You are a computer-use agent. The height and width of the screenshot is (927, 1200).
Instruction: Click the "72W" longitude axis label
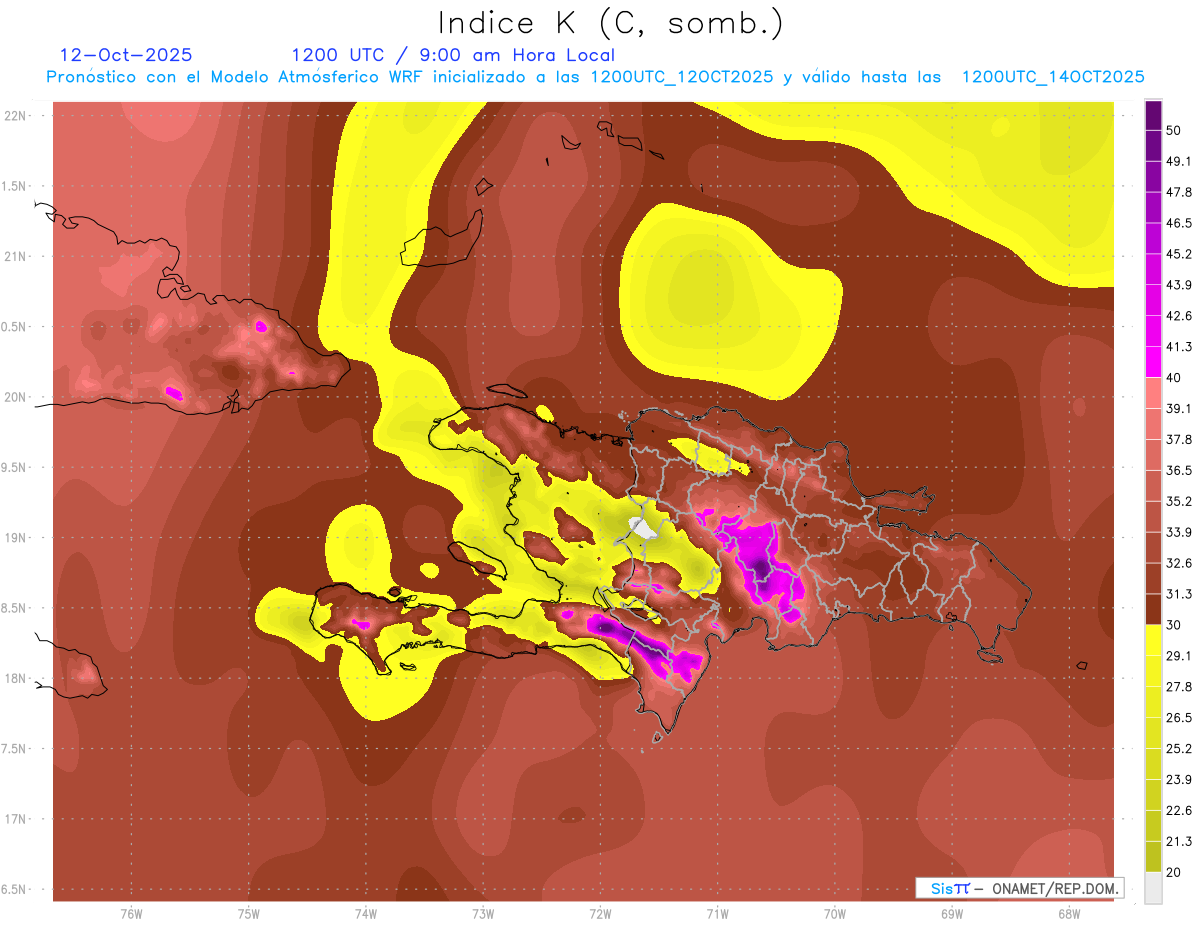point(600,913)
